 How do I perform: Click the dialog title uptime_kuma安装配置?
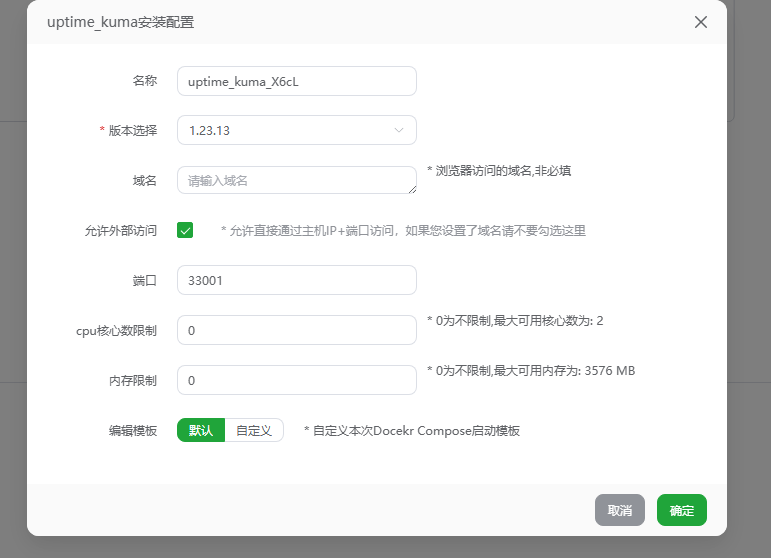(120, 22)
